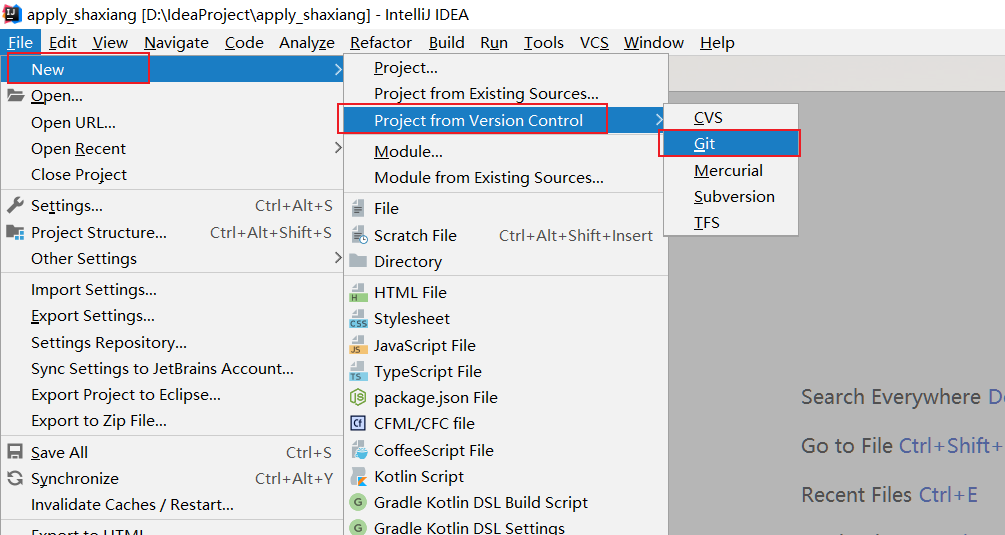Screen dimensions: 1005x535
Task: Choose Git from version control list
Action: click(731, 144)
